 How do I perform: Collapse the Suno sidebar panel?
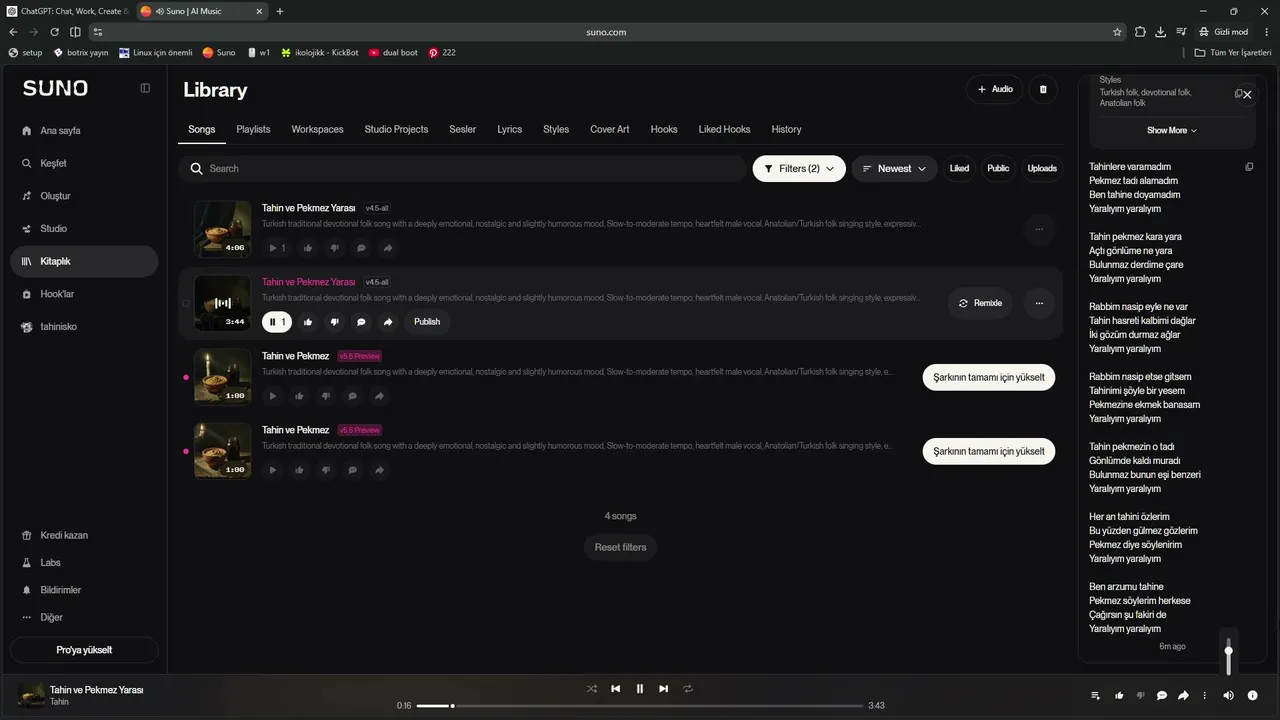145,88
